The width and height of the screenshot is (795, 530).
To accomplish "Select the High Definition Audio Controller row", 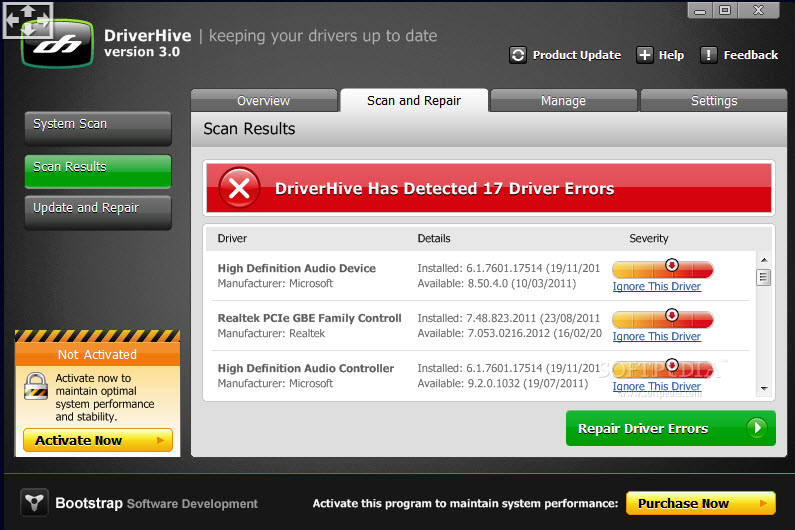I will (480, 376).
